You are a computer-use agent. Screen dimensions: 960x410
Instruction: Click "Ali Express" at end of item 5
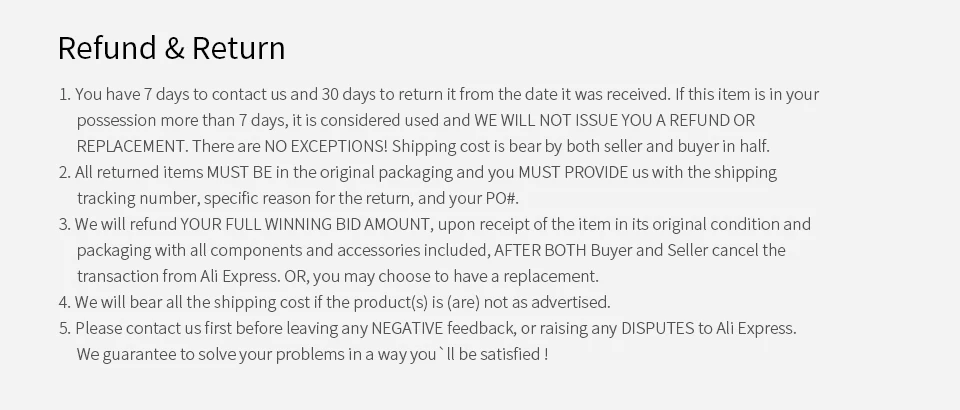coord(756,328)
